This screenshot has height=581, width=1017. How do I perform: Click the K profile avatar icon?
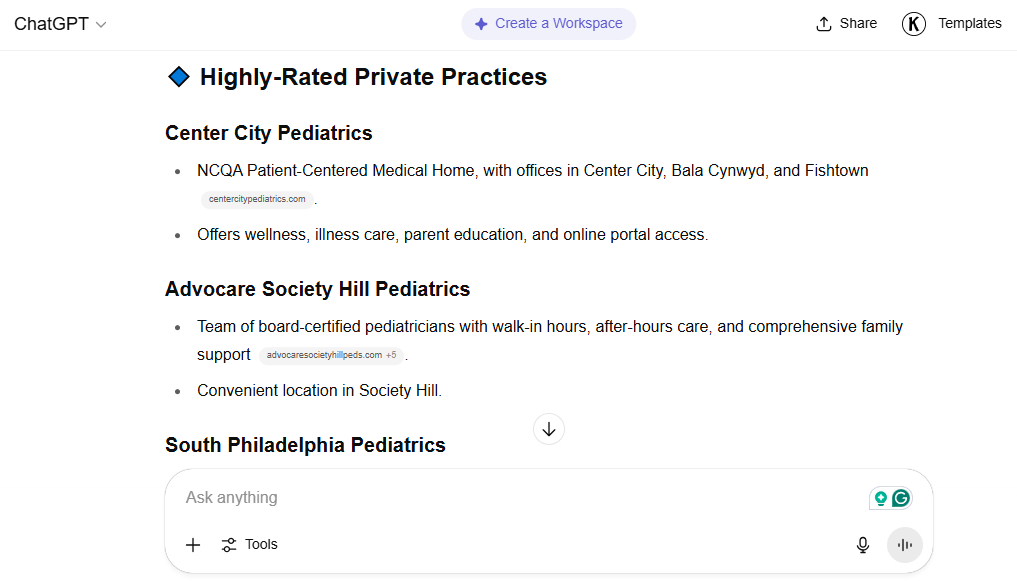click(x=913, y=24)
